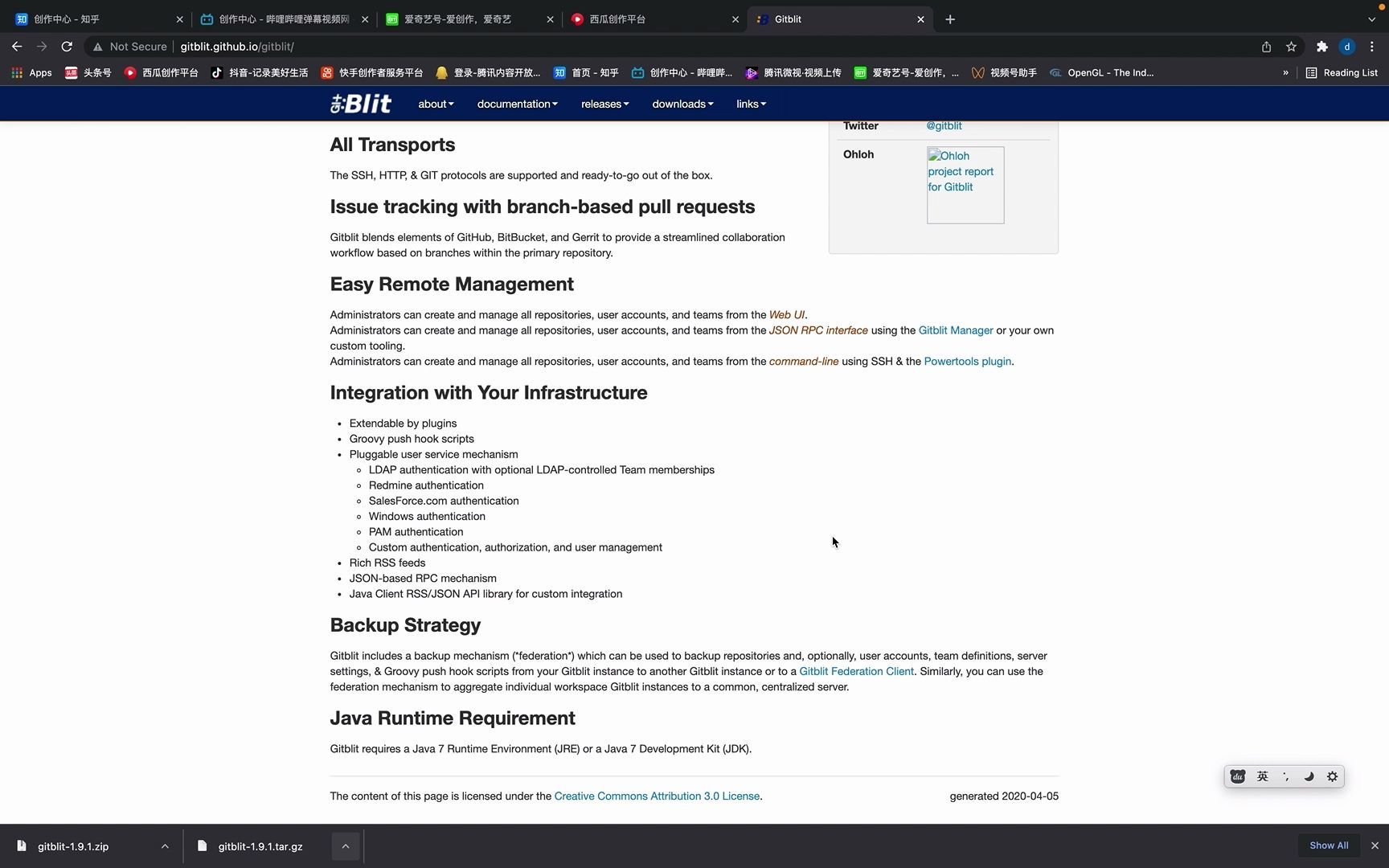Open the 创作中心 - 哔哩哔... bookmark
The width and height of the screenshot is (1389, 868).
pyautogui.click(x=682, y=72)
